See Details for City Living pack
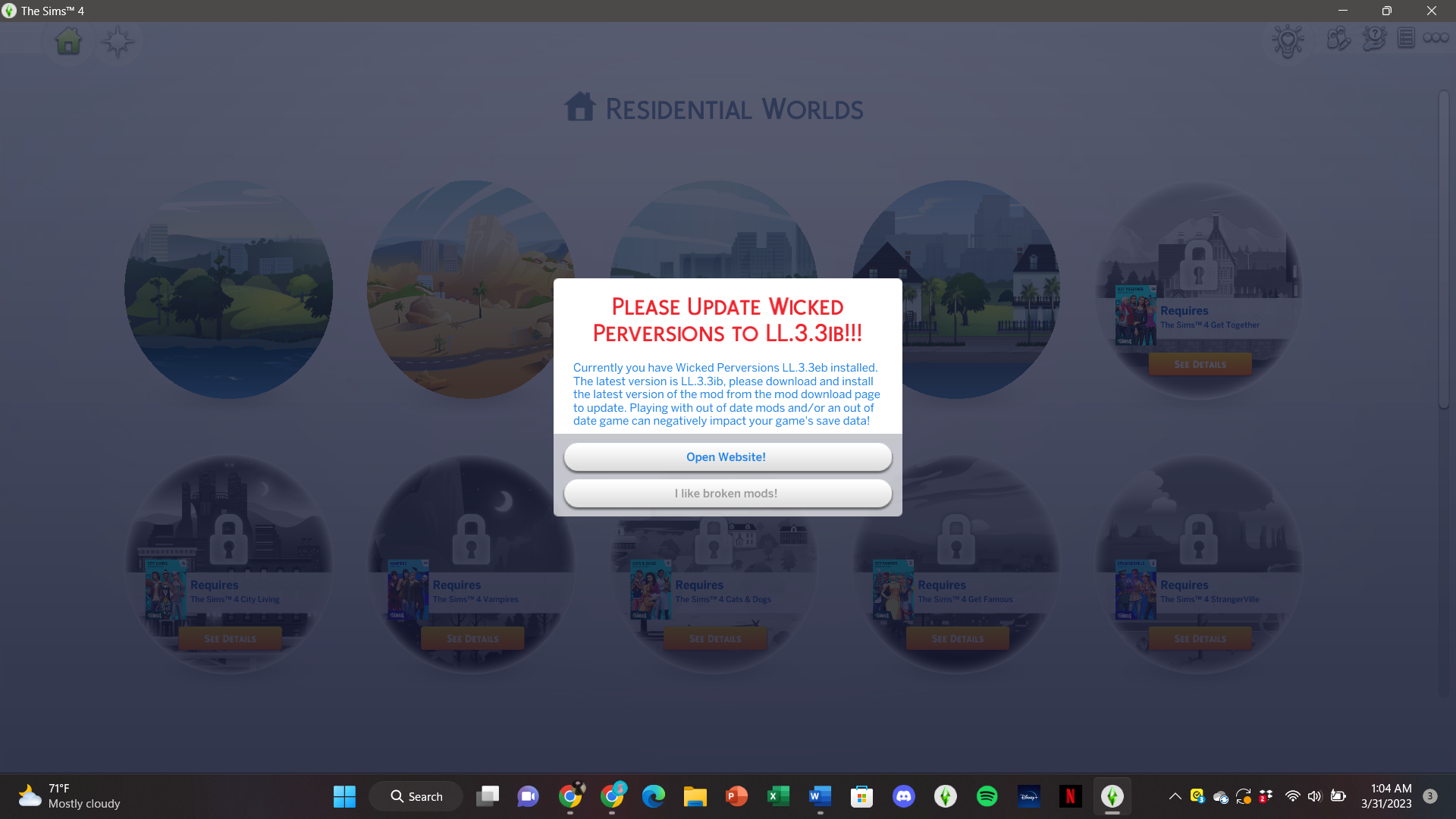1456x819 pixels. 230,639
